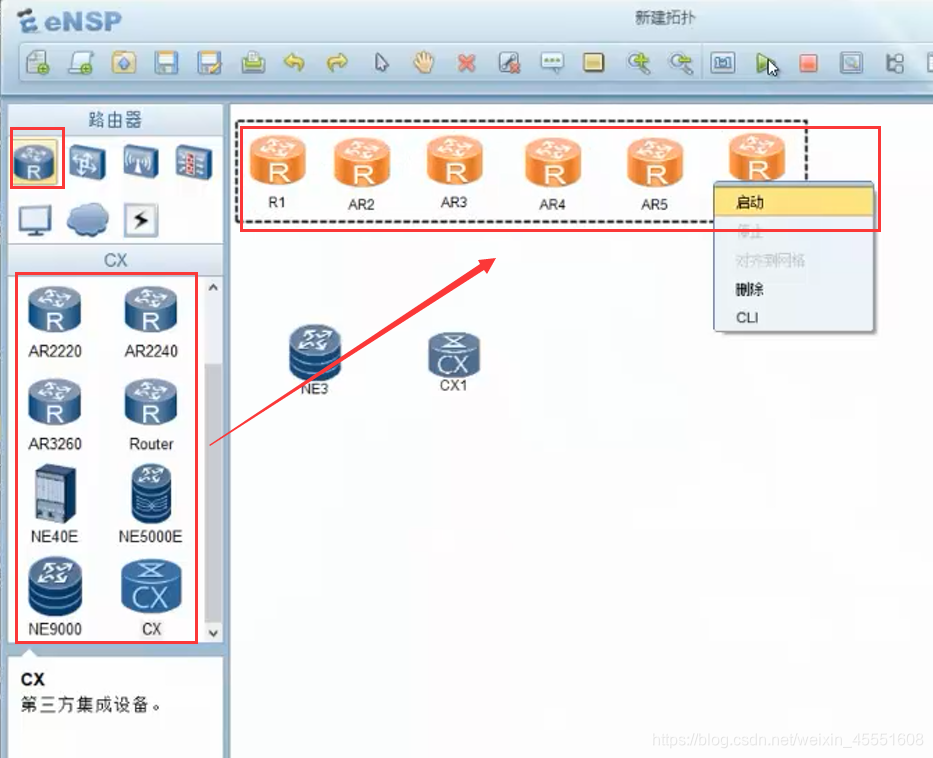Click the data capture toolbar icon
The height and width of the screenshot is (758, 933).
coord(851,62)
